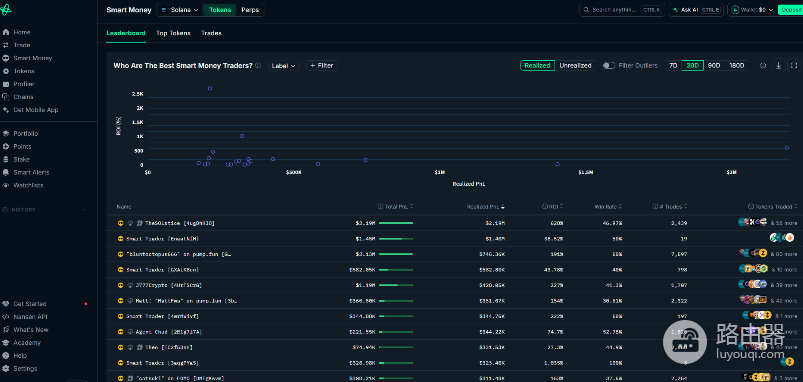Switch to the Unrealized PnL mode
This screenshot has width=803, height=382.
575,66
